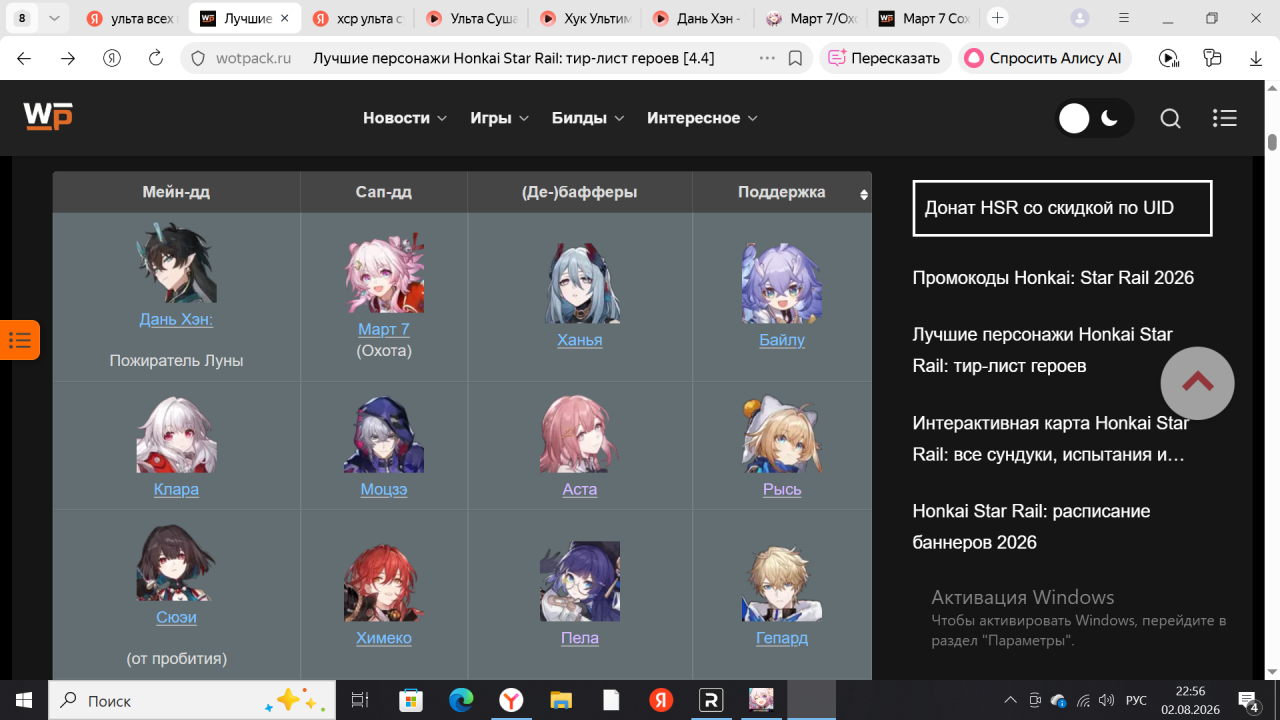Open the volume icon in system tray

pos(1106,700)
